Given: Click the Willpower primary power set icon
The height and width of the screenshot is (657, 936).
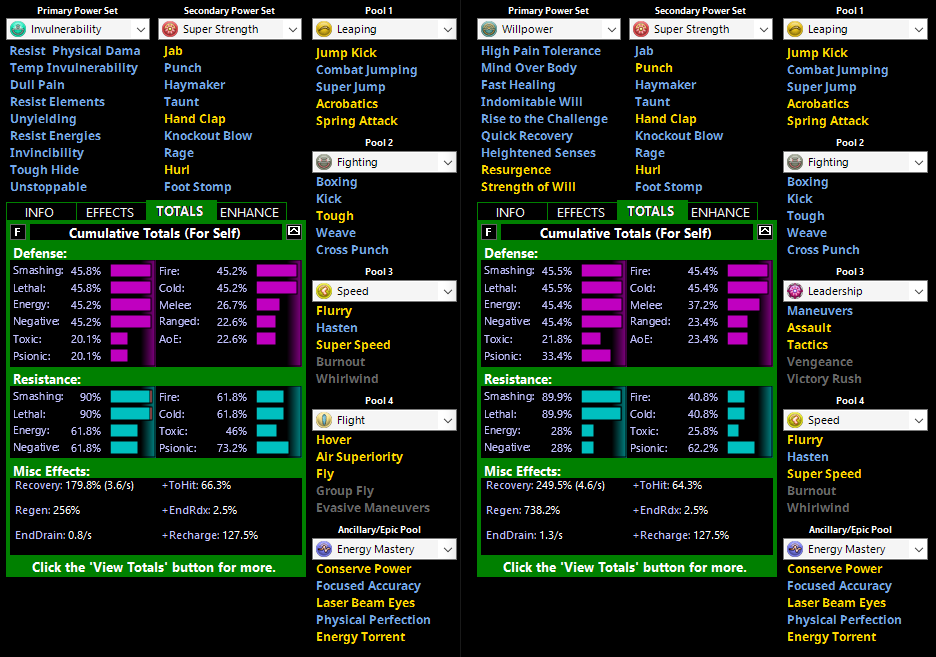Looking at the screenshot, I should click(x=489, y=29).
